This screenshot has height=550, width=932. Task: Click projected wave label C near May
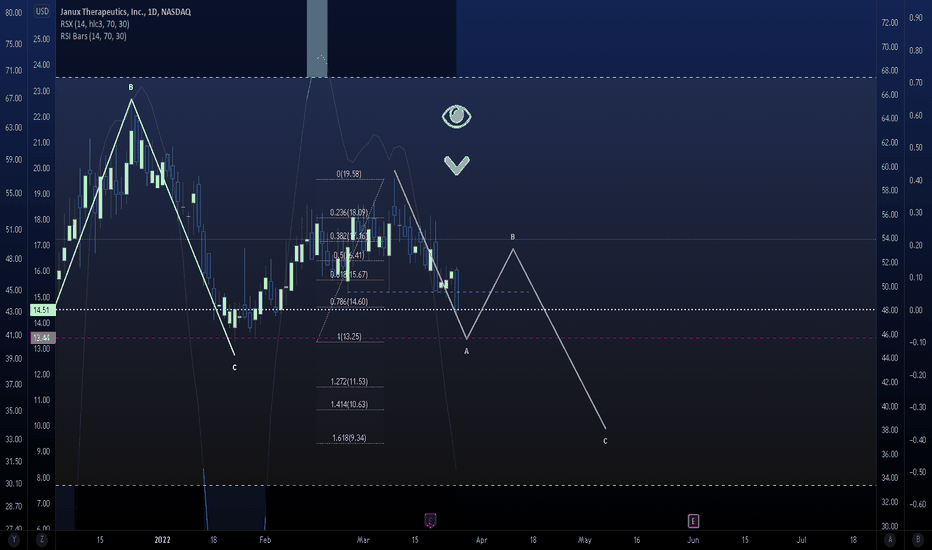coord(605,440)
